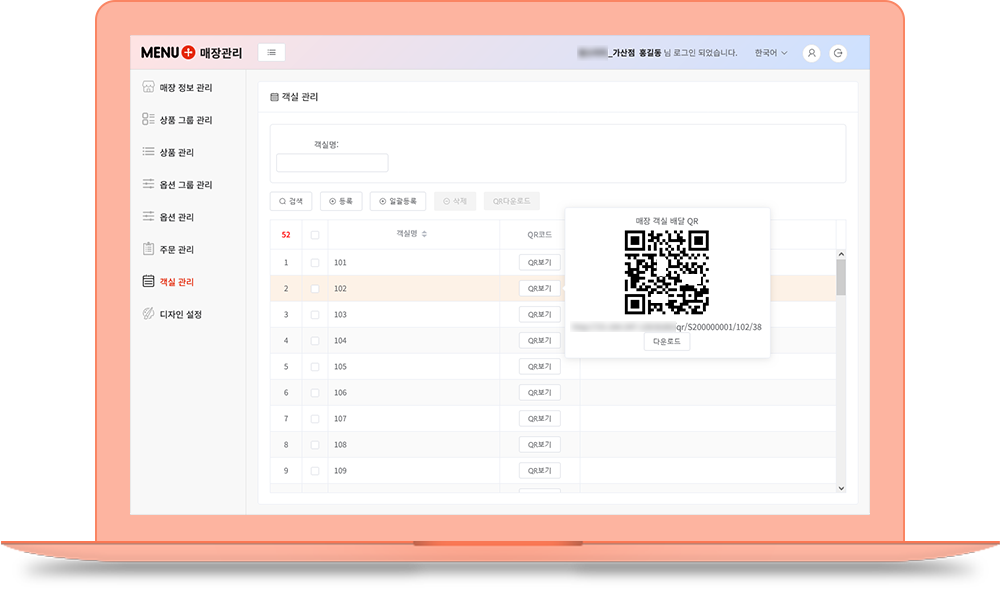Check the checkbox for room 104
1000x589 pixels.
[315, 341]
